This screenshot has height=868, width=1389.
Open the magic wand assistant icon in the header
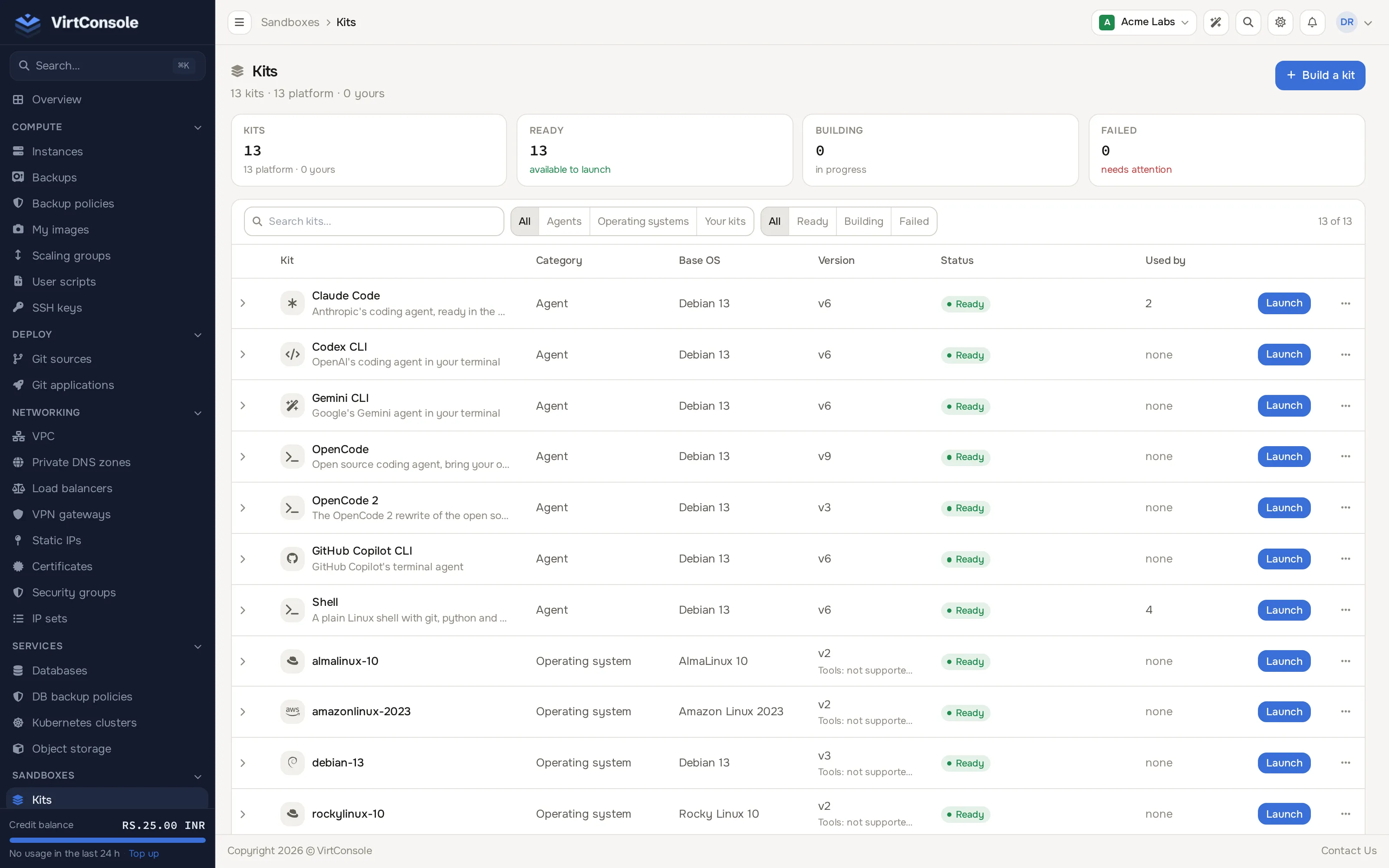point(1216,23)
